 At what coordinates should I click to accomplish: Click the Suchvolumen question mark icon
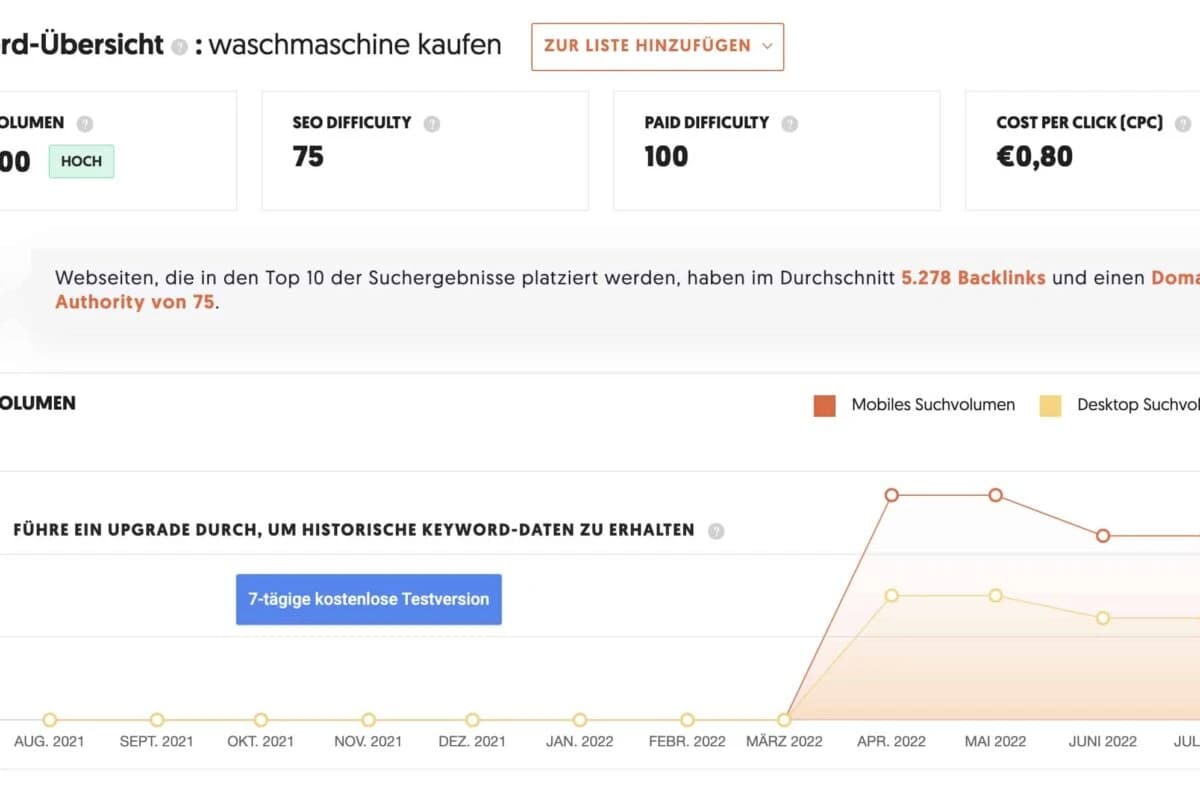pos(82,122)
